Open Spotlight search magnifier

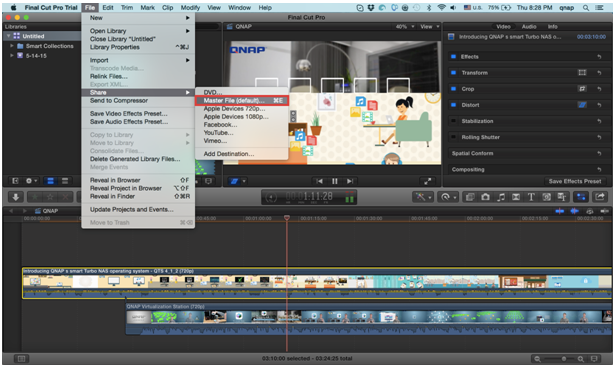pyautogui.click(x=586, y=7)
